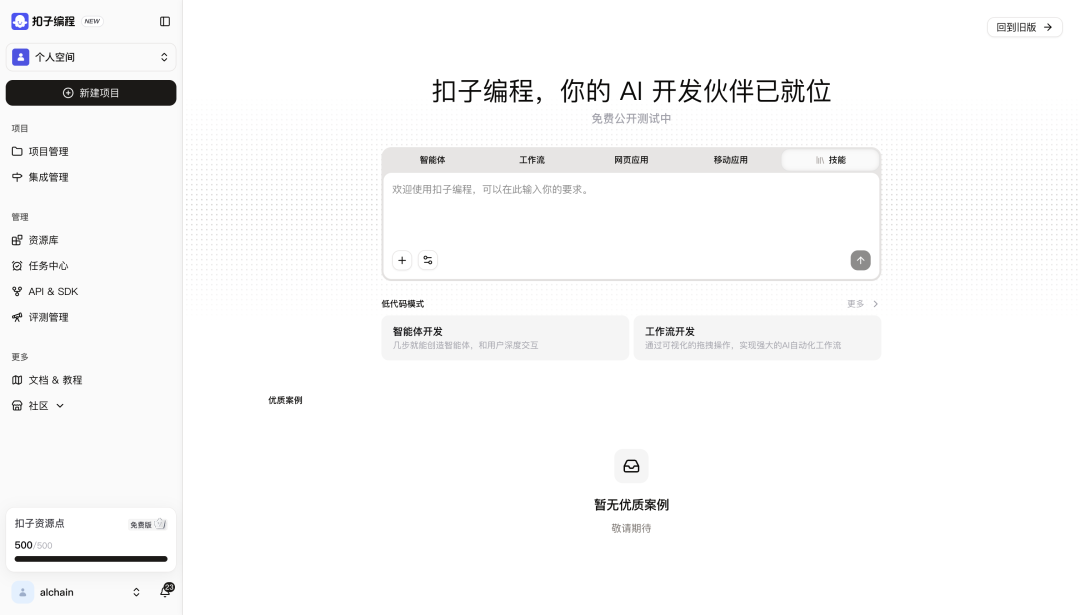Viewport: 1080px width, 615px height.
Task: Open the alchain account switcher
Action: [x=77, y=592]
